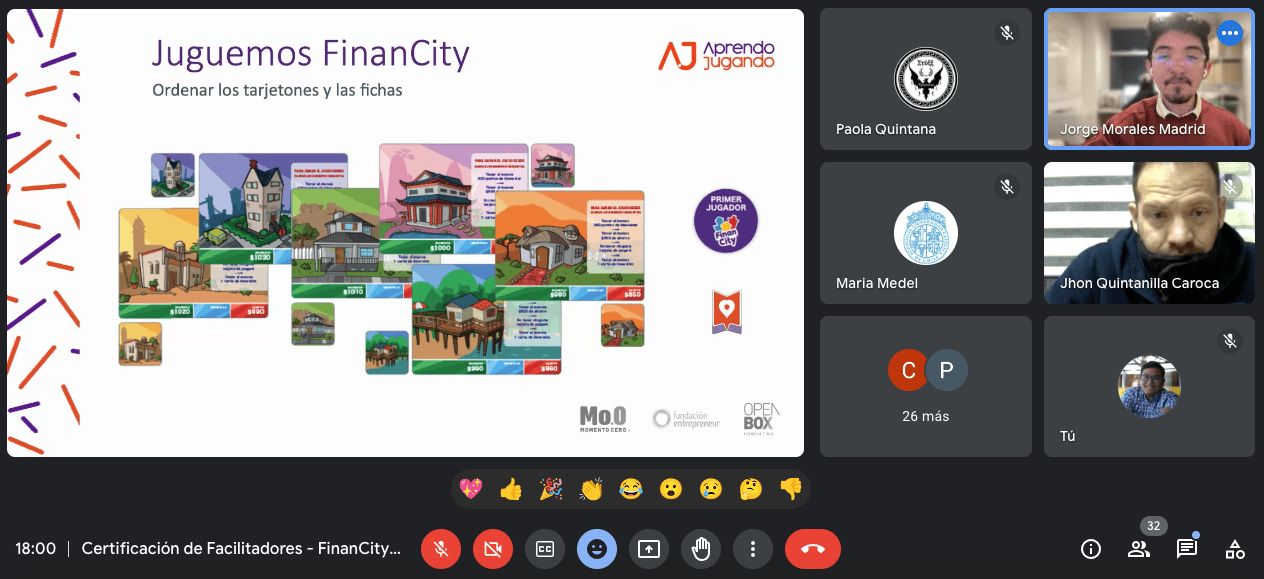Click the slide heading Juguemos FinanCity
Screen dimensions: 1264x579
[x=310, y=53]
